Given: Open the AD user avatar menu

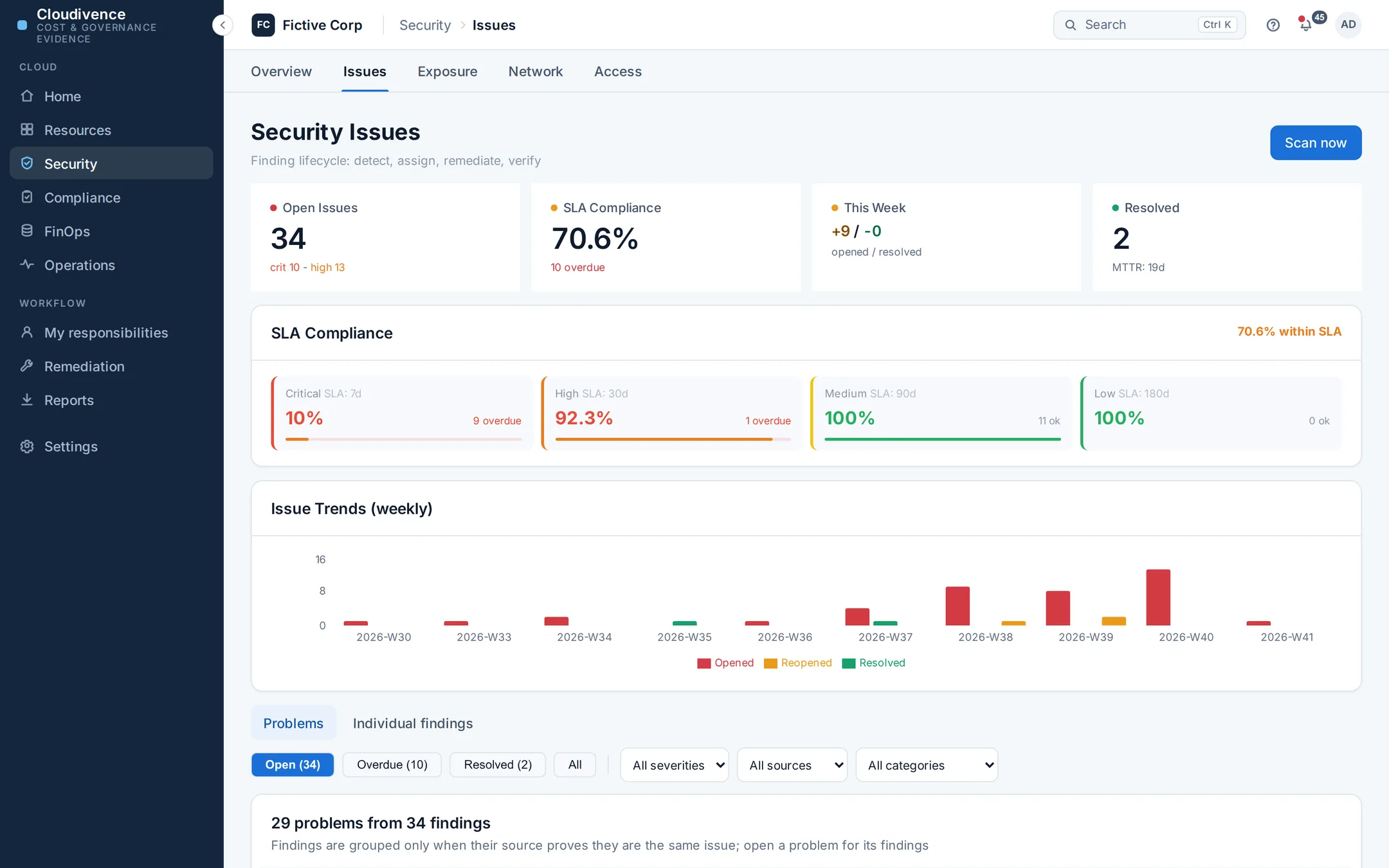Looking at the screenshot, I should click(x=1348, y=24).
